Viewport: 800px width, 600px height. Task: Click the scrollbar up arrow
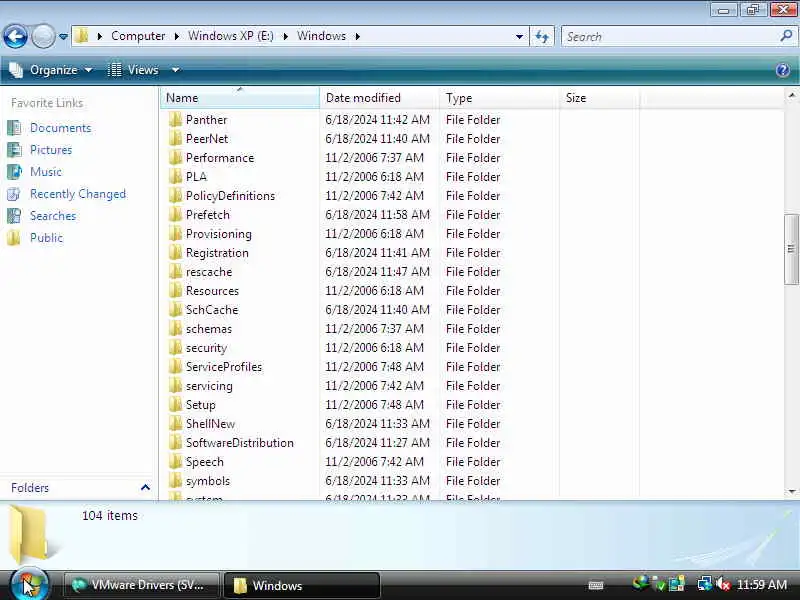pyautogui.click(x=791, y=95)
